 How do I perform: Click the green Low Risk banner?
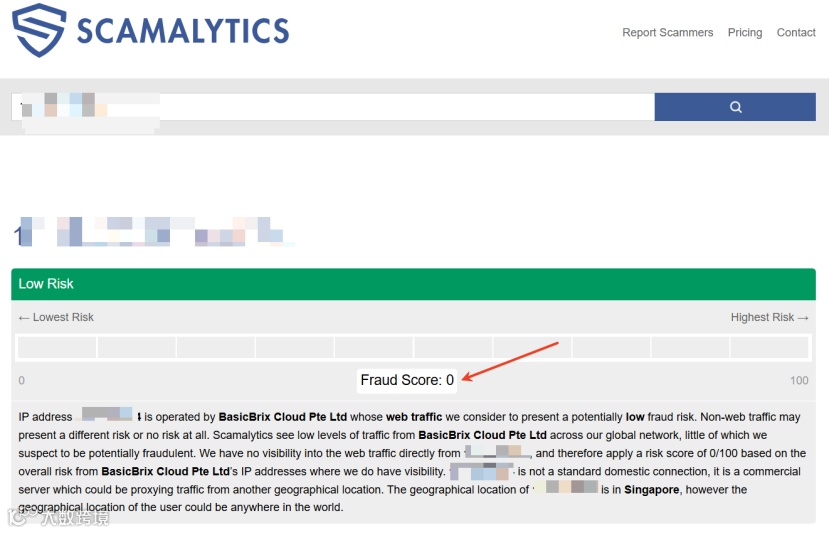click(413, 284)
